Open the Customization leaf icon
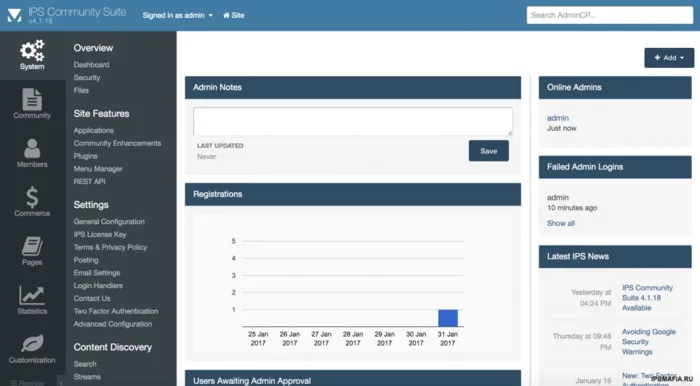The image size is (700, 386). (32, 344)
